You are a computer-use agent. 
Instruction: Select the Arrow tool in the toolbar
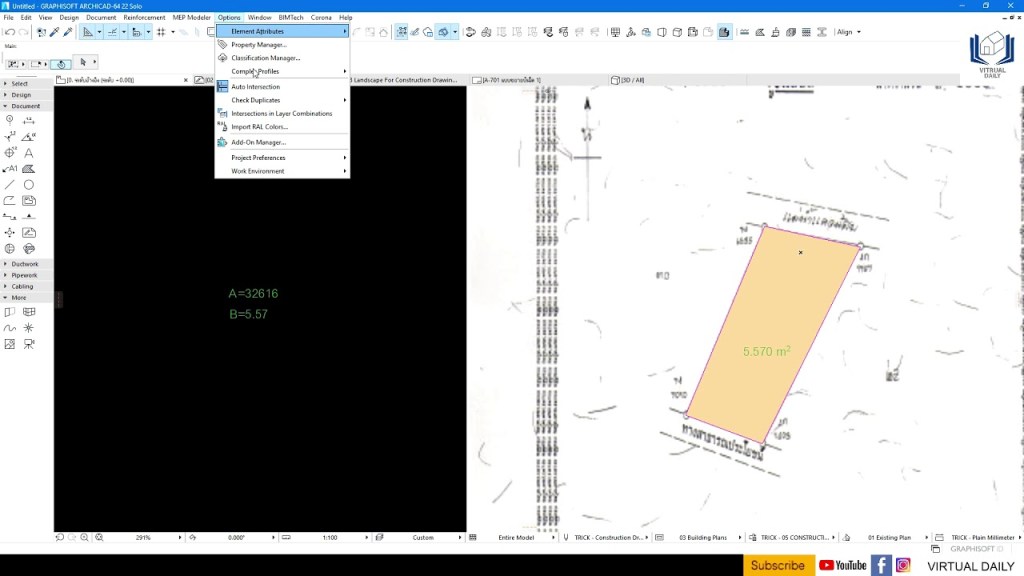pyautogui.click(x=84, y=61)
